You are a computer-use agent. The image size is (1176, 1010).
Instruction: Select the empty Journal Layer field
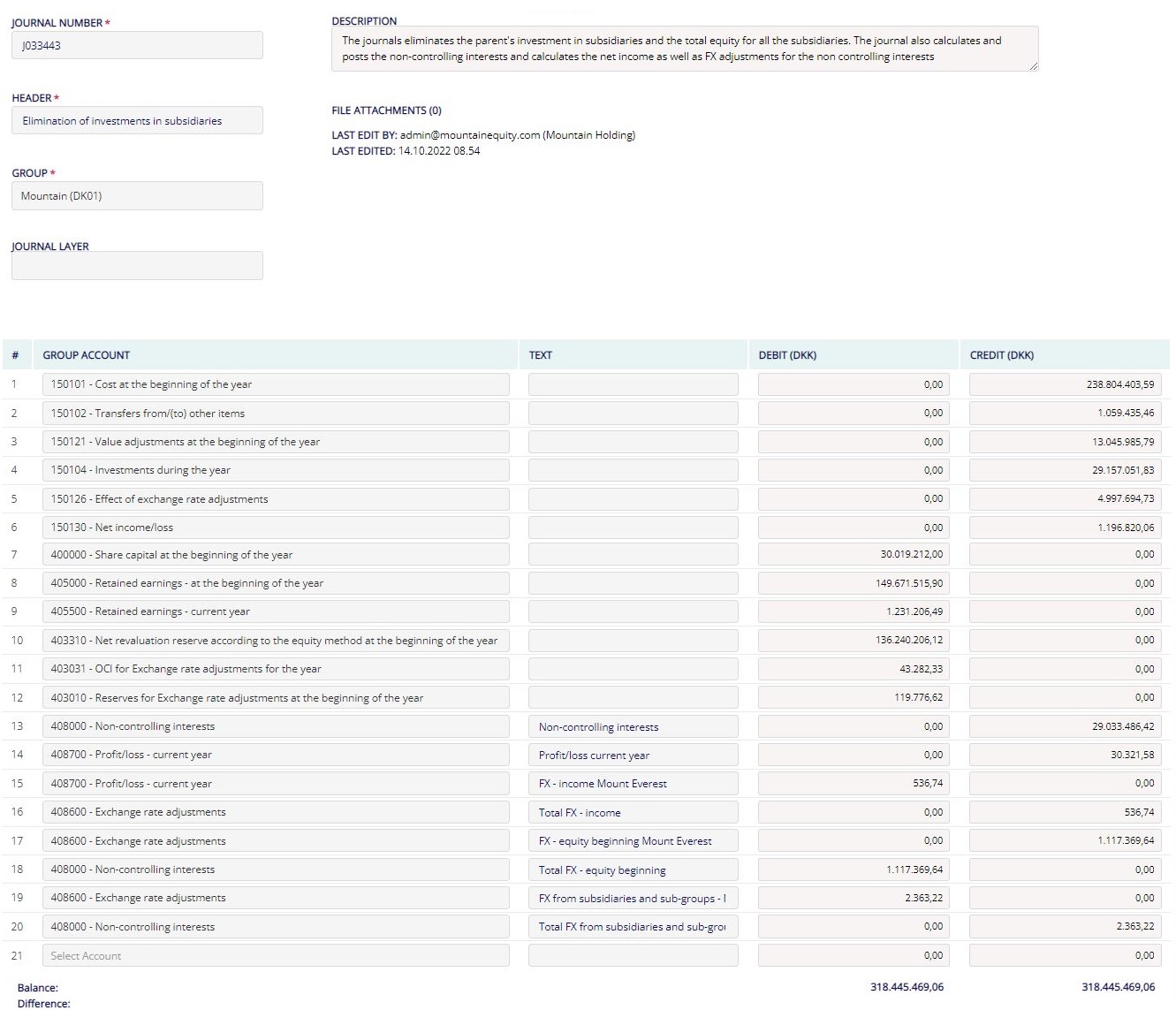click(x=137, y=266)
